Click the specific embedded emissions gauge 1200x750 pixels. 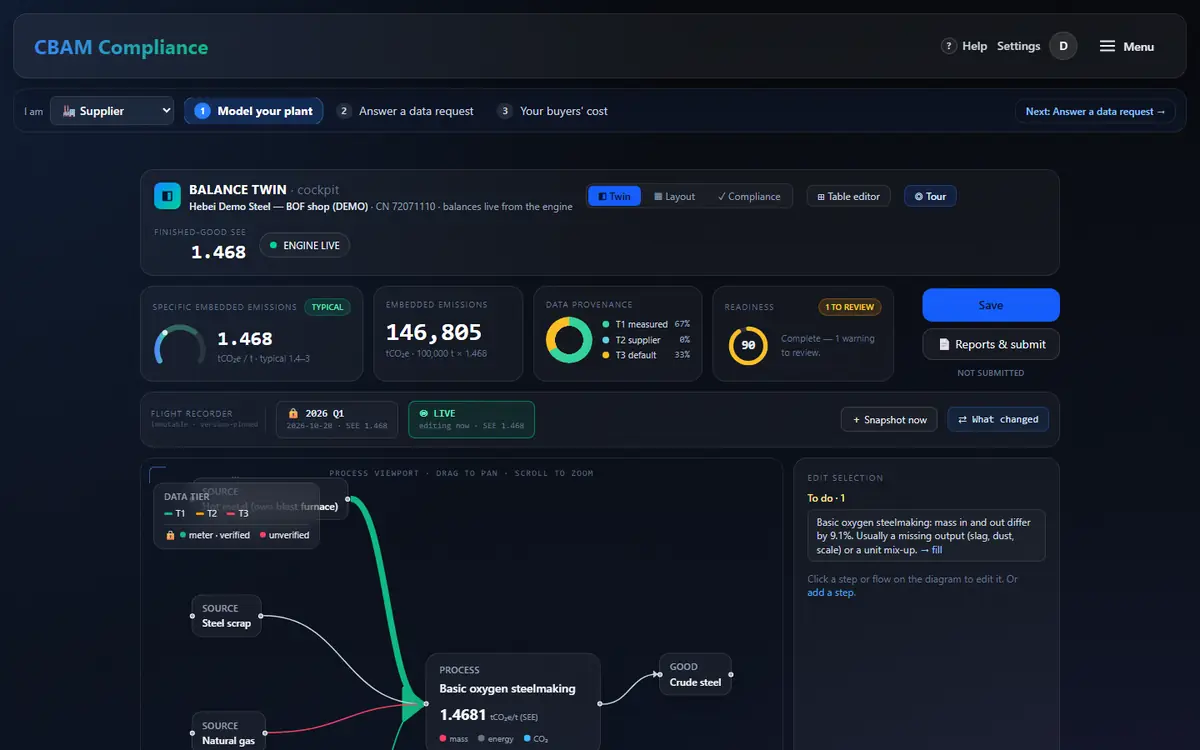[x=179, y=345]
